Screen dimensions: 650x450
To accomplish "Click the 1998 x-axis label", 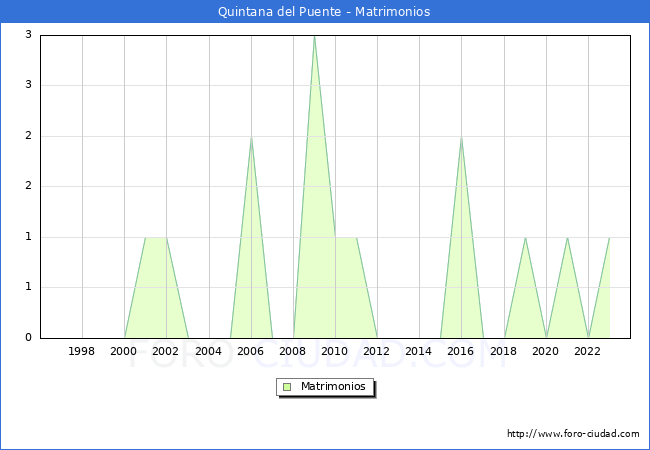I will tap(82, 351).
